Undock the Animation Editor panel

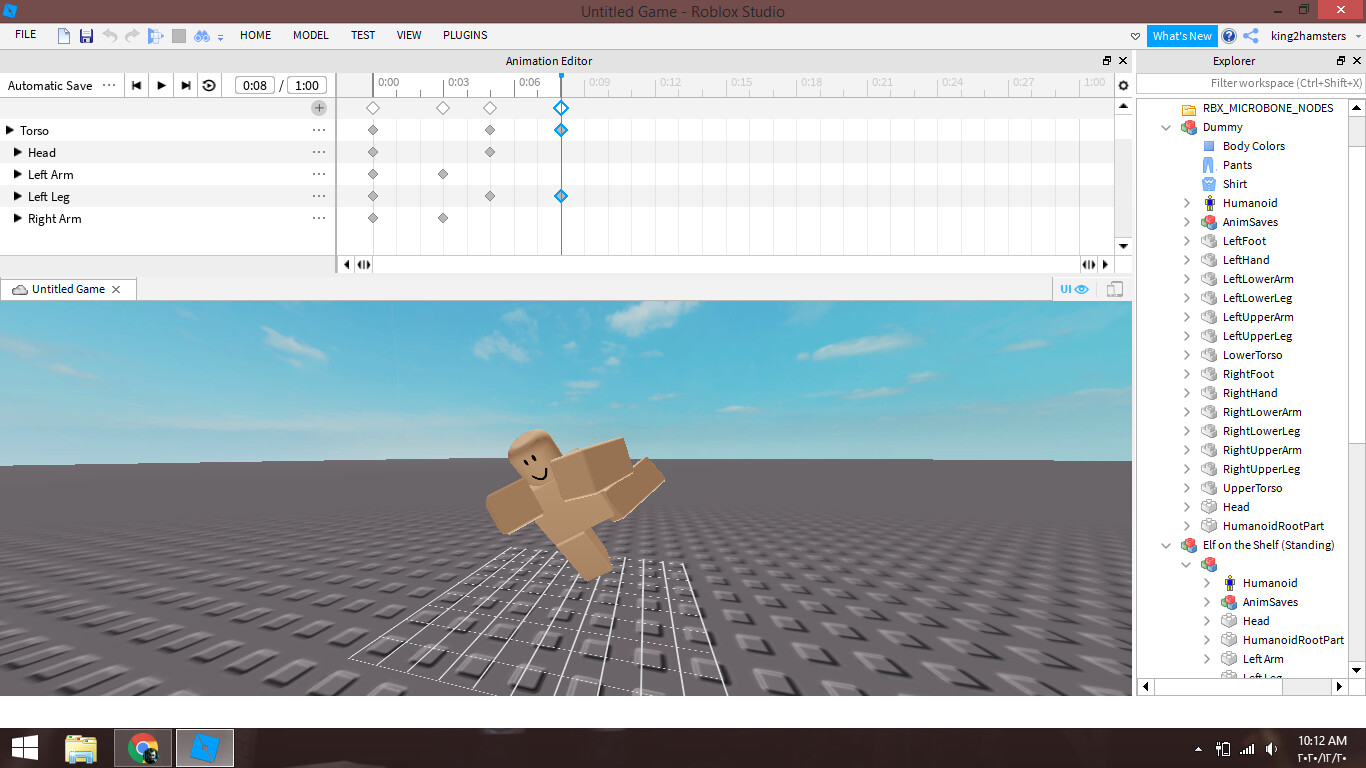[x=1107, y=61]
